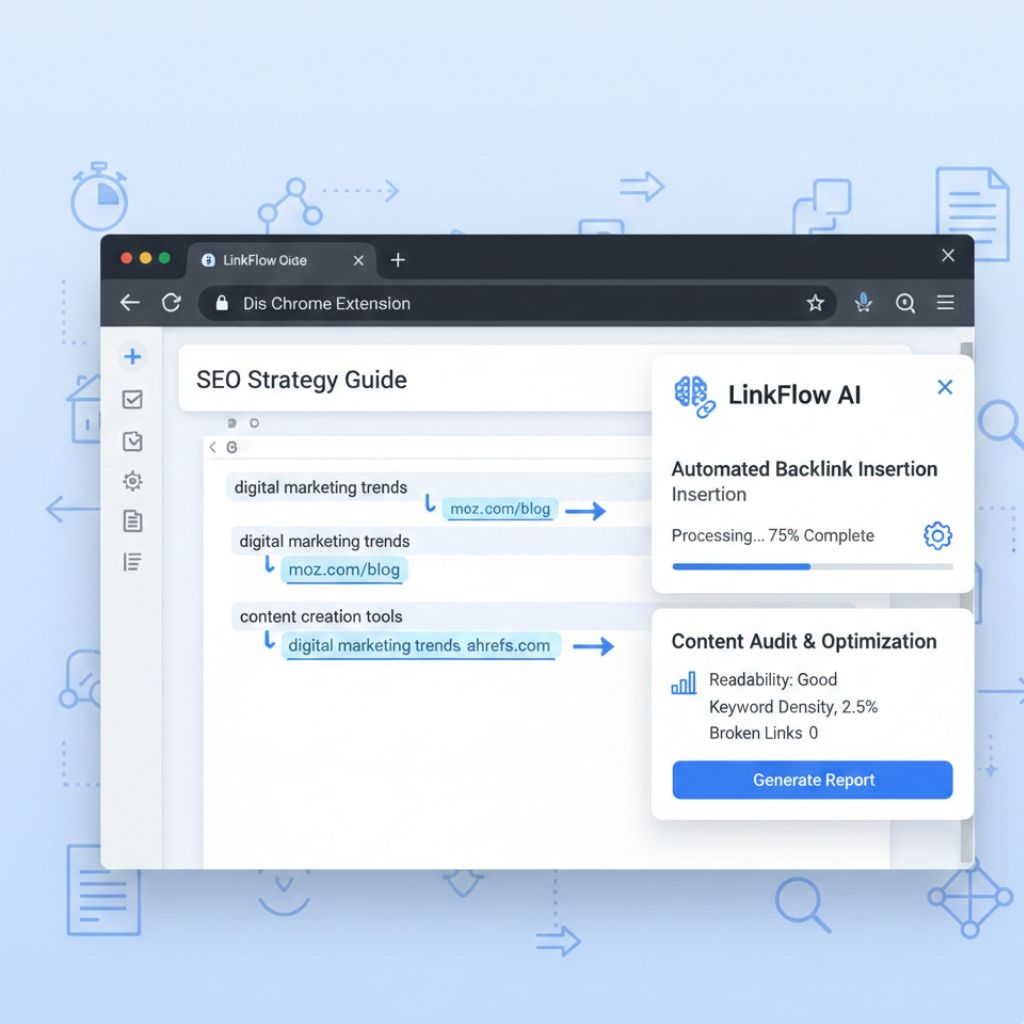Click the Generate Report button
Image resolution: width=1024 pixels, height=1024 pixels.
(812, 780)
